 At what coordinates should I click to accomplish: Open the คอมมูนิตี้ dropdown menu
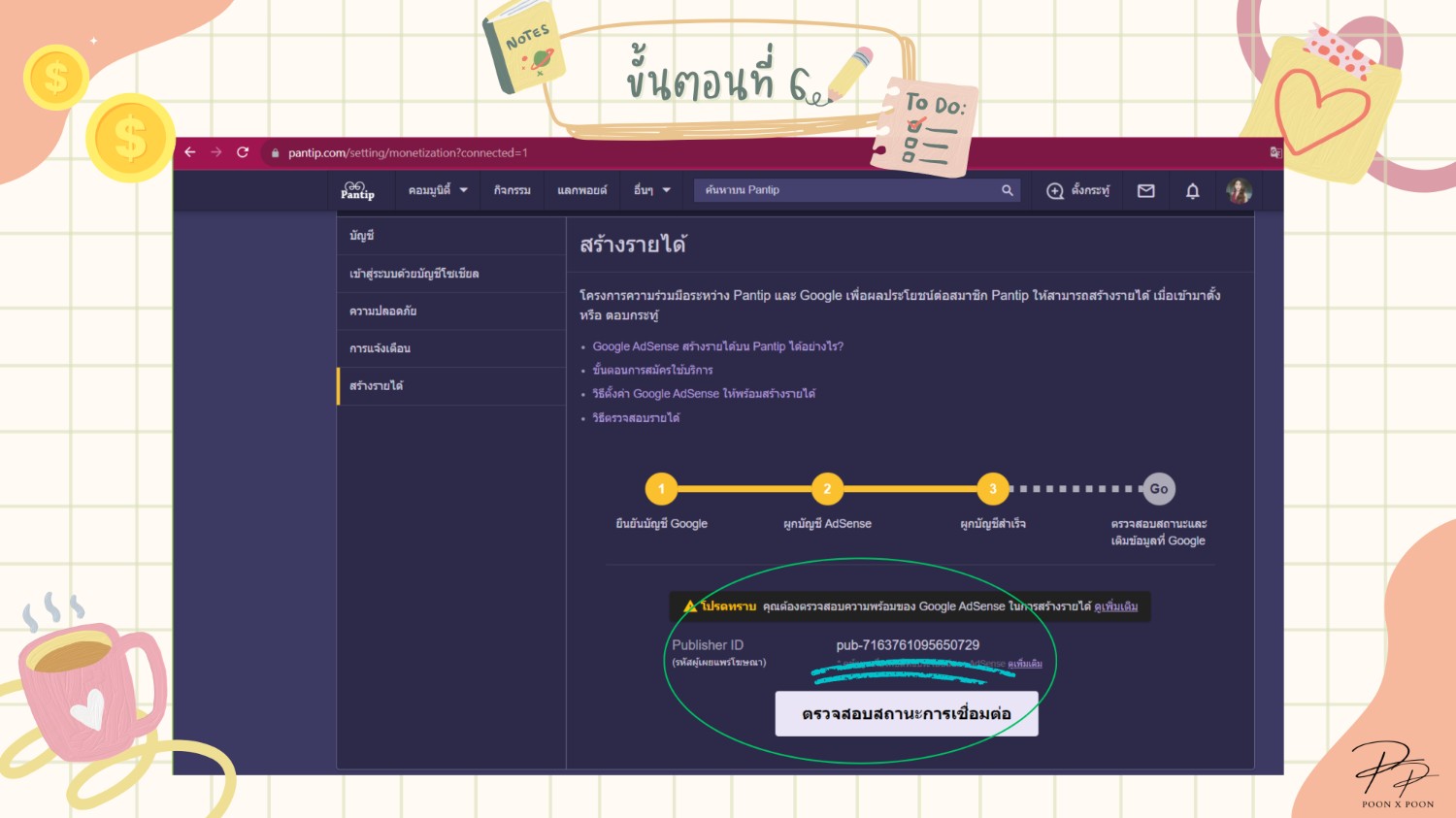(x=438, y=190)
